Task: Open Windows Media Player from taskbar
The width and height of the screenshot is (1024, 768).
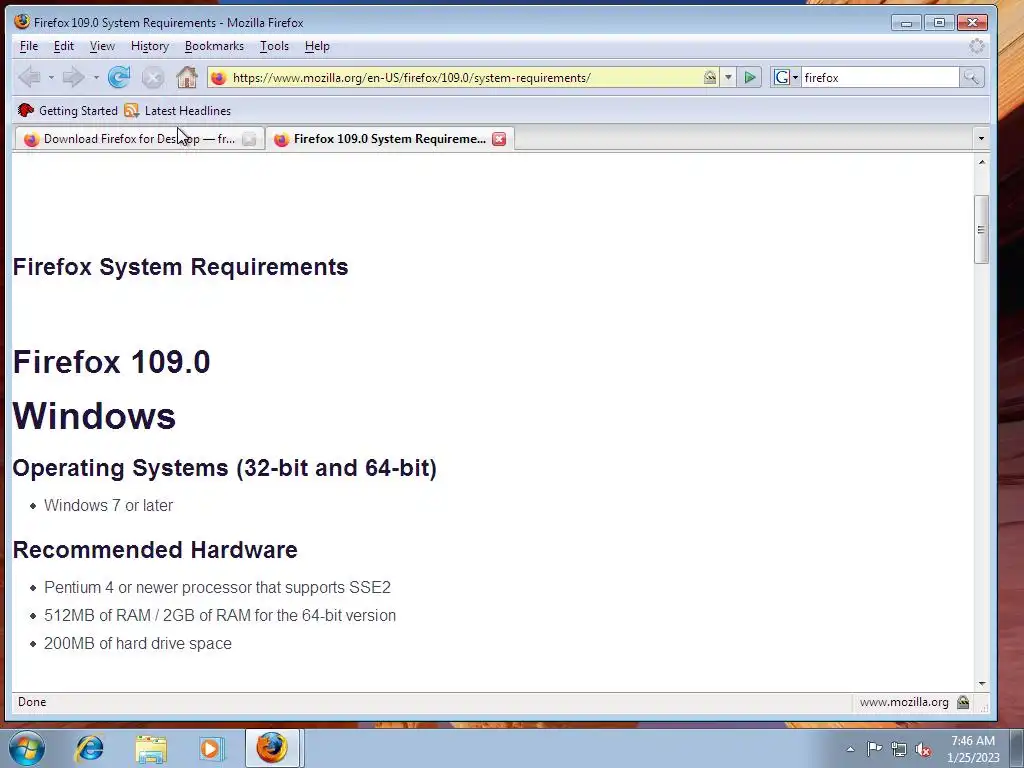Action: 210,748
